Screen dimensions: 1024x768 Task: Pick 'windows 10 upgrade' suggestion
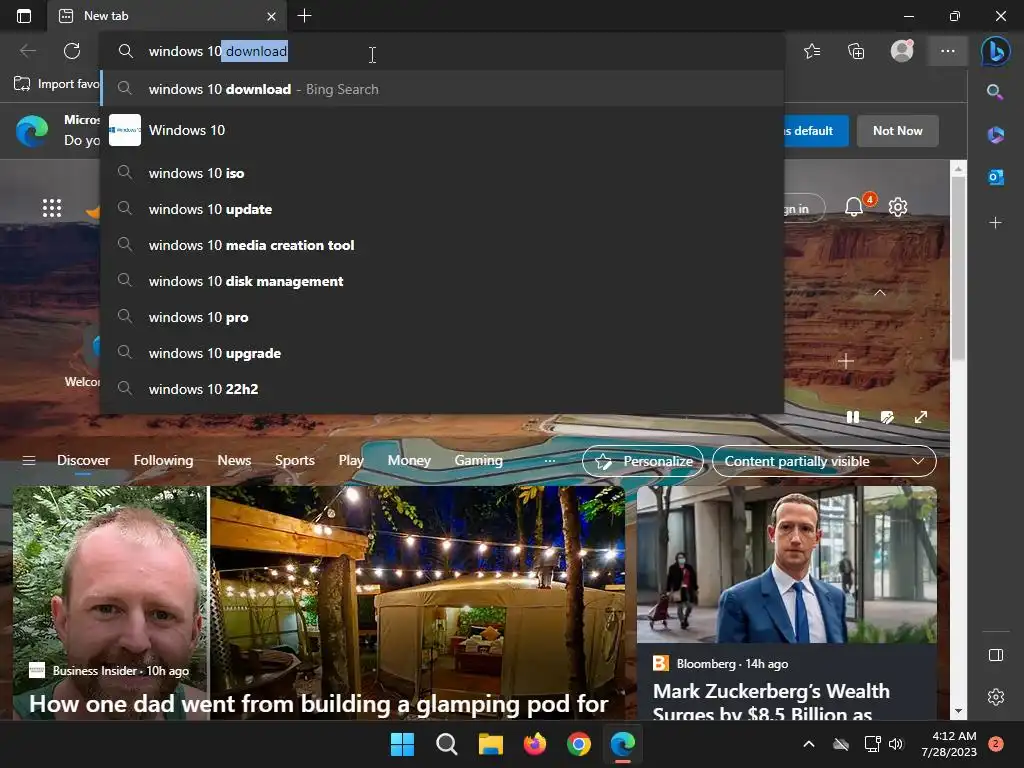442,353
